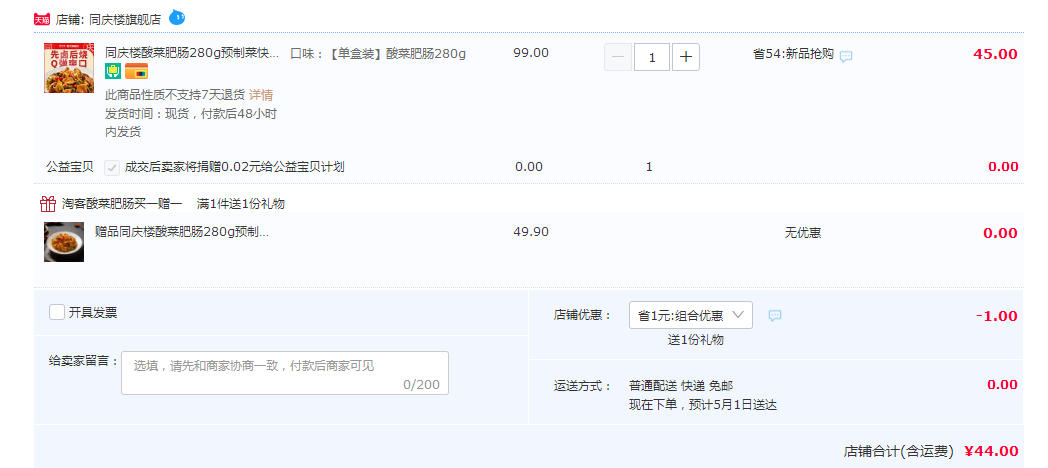Image resolution: width=1048 pixels, height=468 pixels.
Task: Click the discounted subtotal 45.00
Action: tap(995, 54)
